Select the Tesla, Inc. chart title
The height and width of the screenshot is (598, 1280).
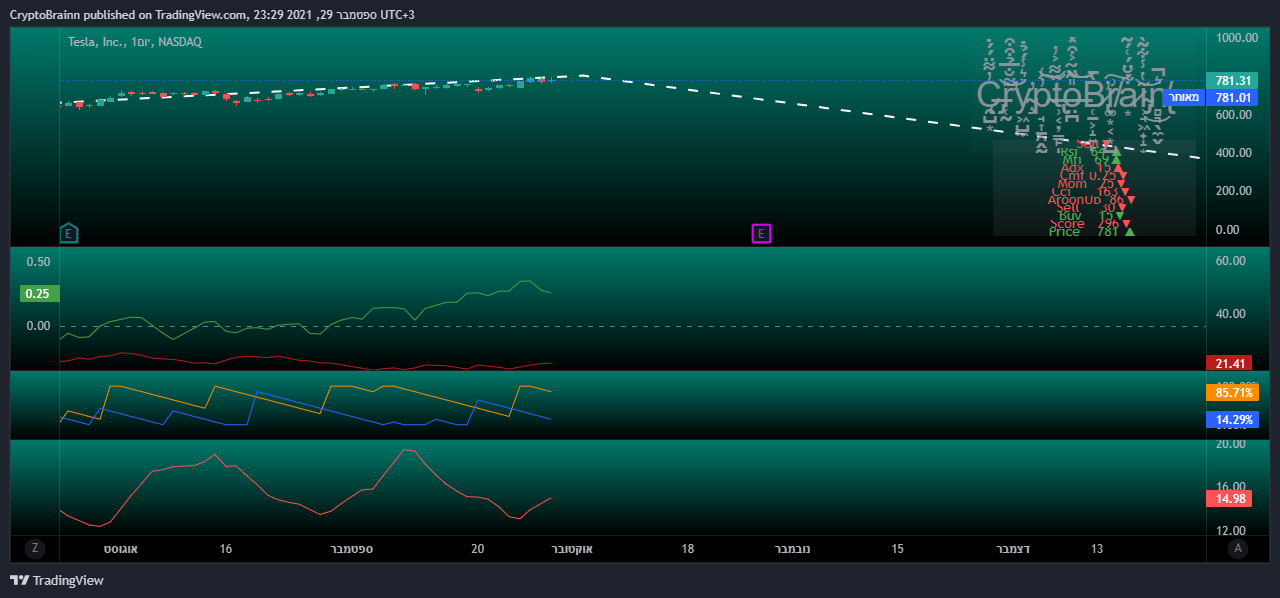(135, 42)
